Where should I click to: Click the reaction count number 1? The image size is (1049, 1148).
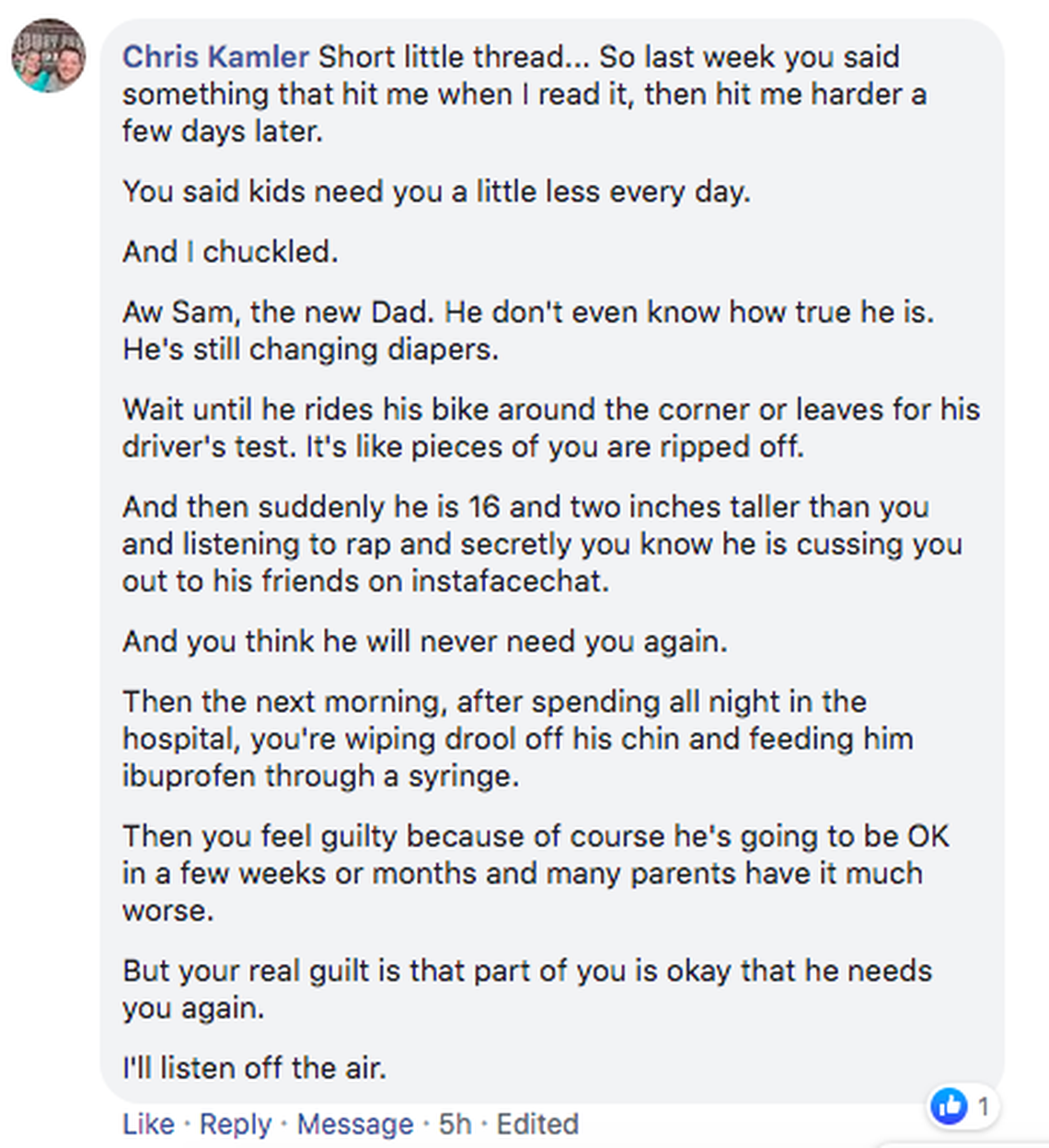pyautogui.click(x=983, y=1106)
